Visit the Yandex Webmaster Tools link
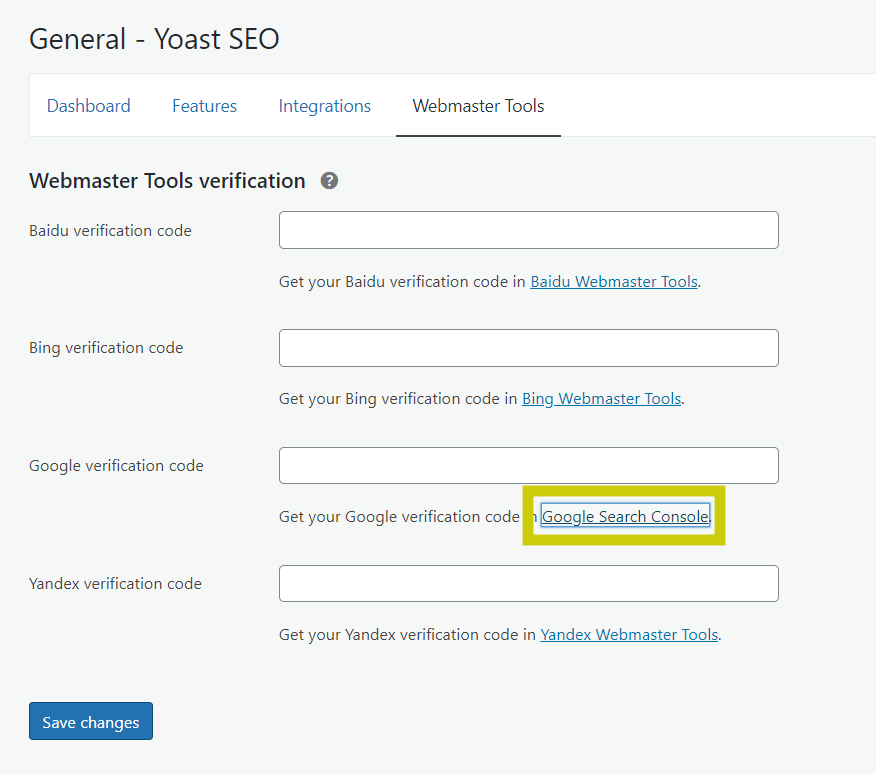The width and height of the screenshot is (876, 774). tap(629, 634)
